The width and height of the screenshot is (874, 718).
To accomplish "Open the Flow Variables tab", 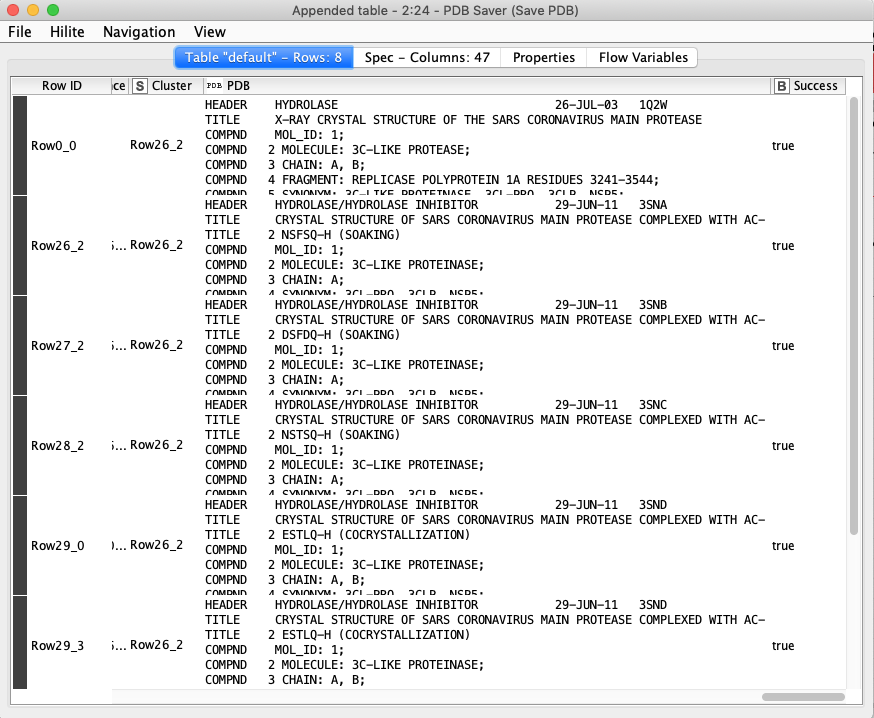I will (643, 57).
